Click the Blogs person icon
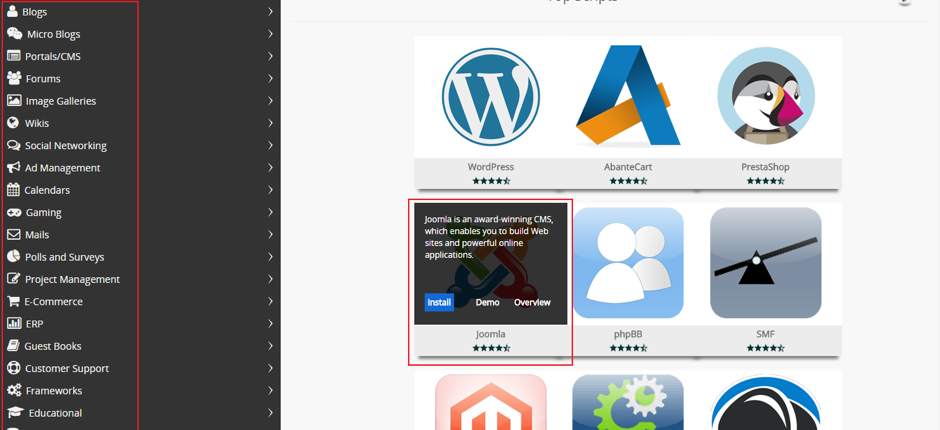Screen dimensions: 940x430 12,11
